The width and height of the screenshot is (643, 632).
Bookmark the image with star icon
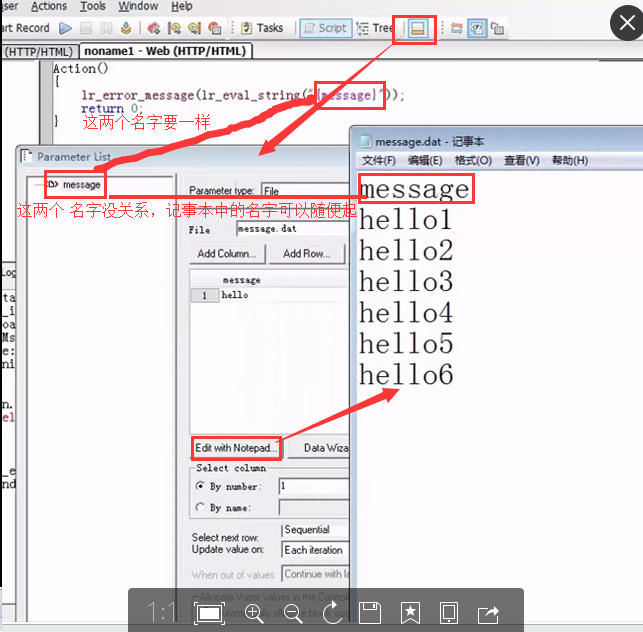click(x=410, y=613)
